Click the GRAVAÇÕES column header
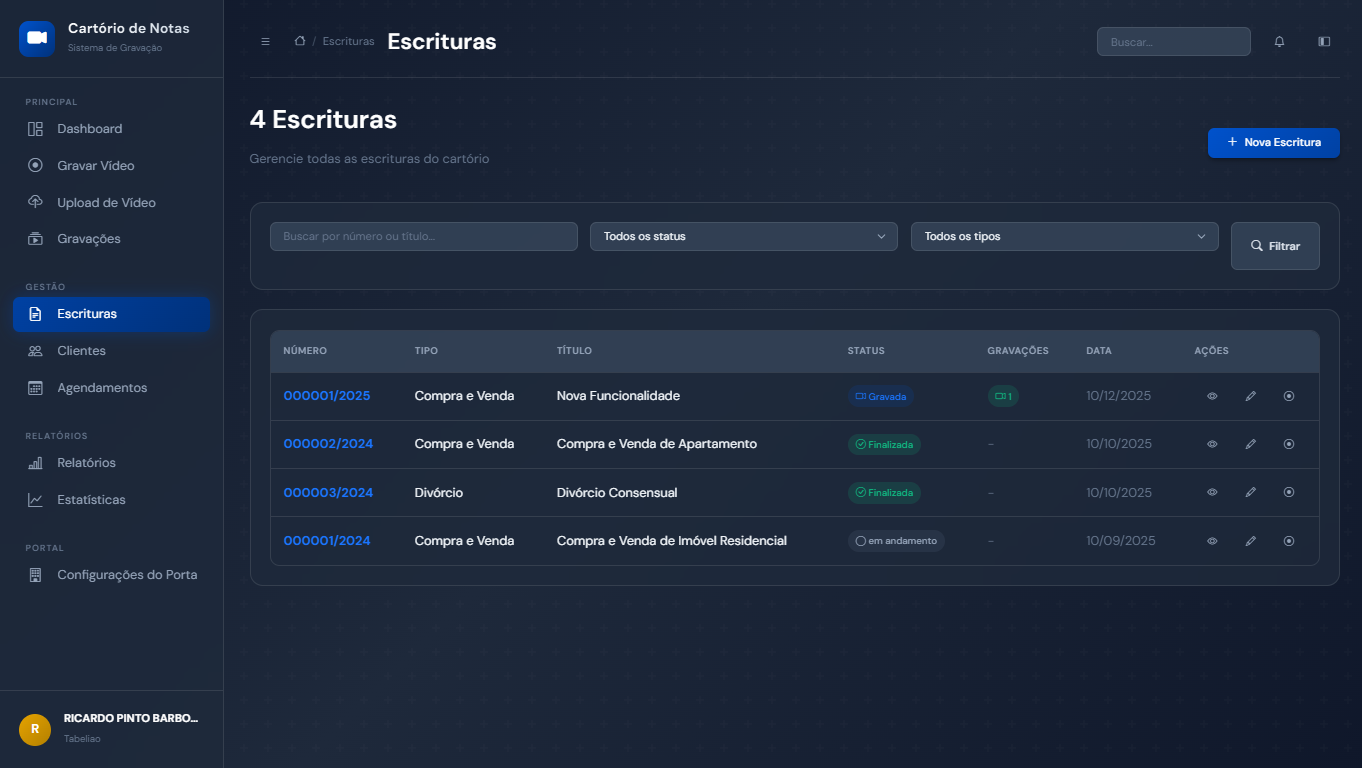The width and height of the screenshot is (1362, 768). point(1018,351)
